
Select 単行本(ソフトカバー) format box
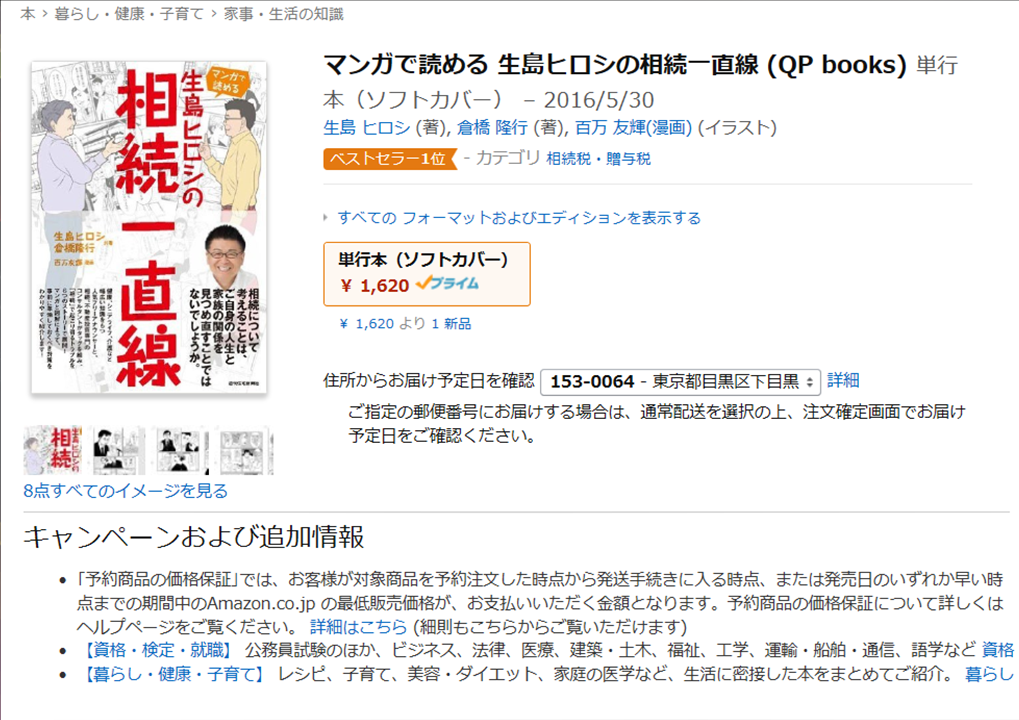[x=427, y=274]
